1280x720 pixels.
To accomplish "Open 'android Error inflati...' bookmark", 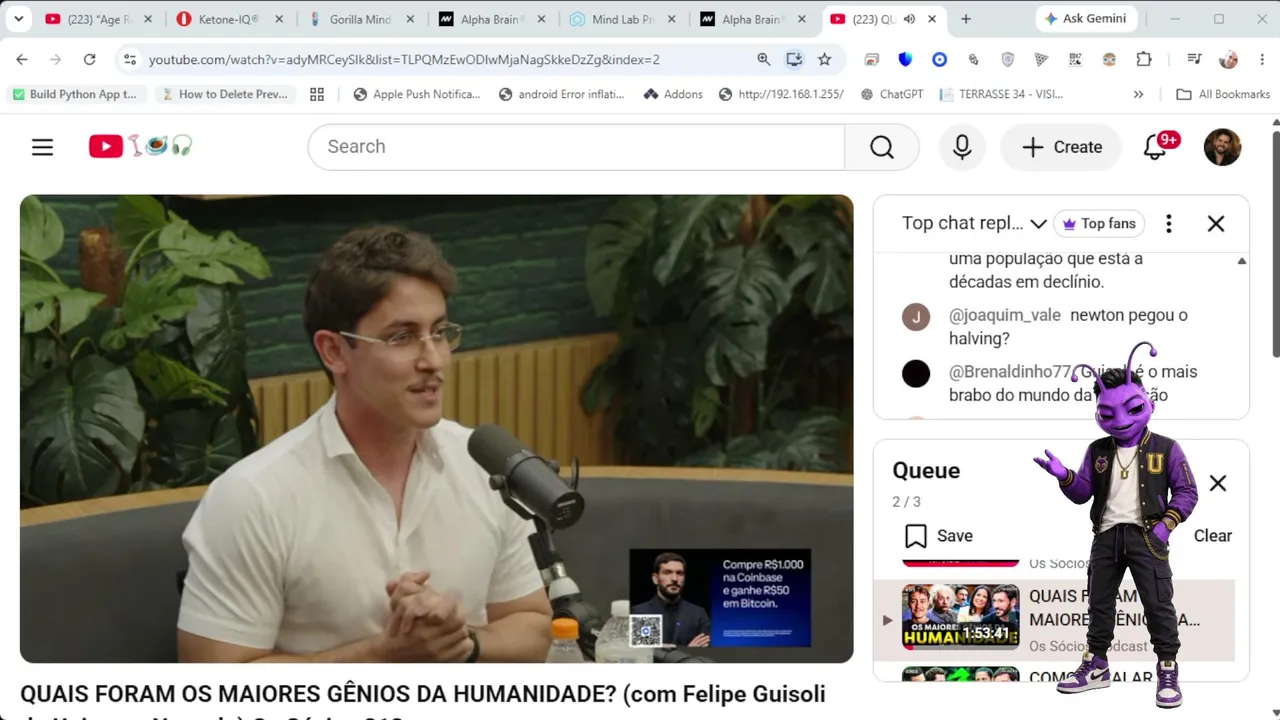I will 561,94.
